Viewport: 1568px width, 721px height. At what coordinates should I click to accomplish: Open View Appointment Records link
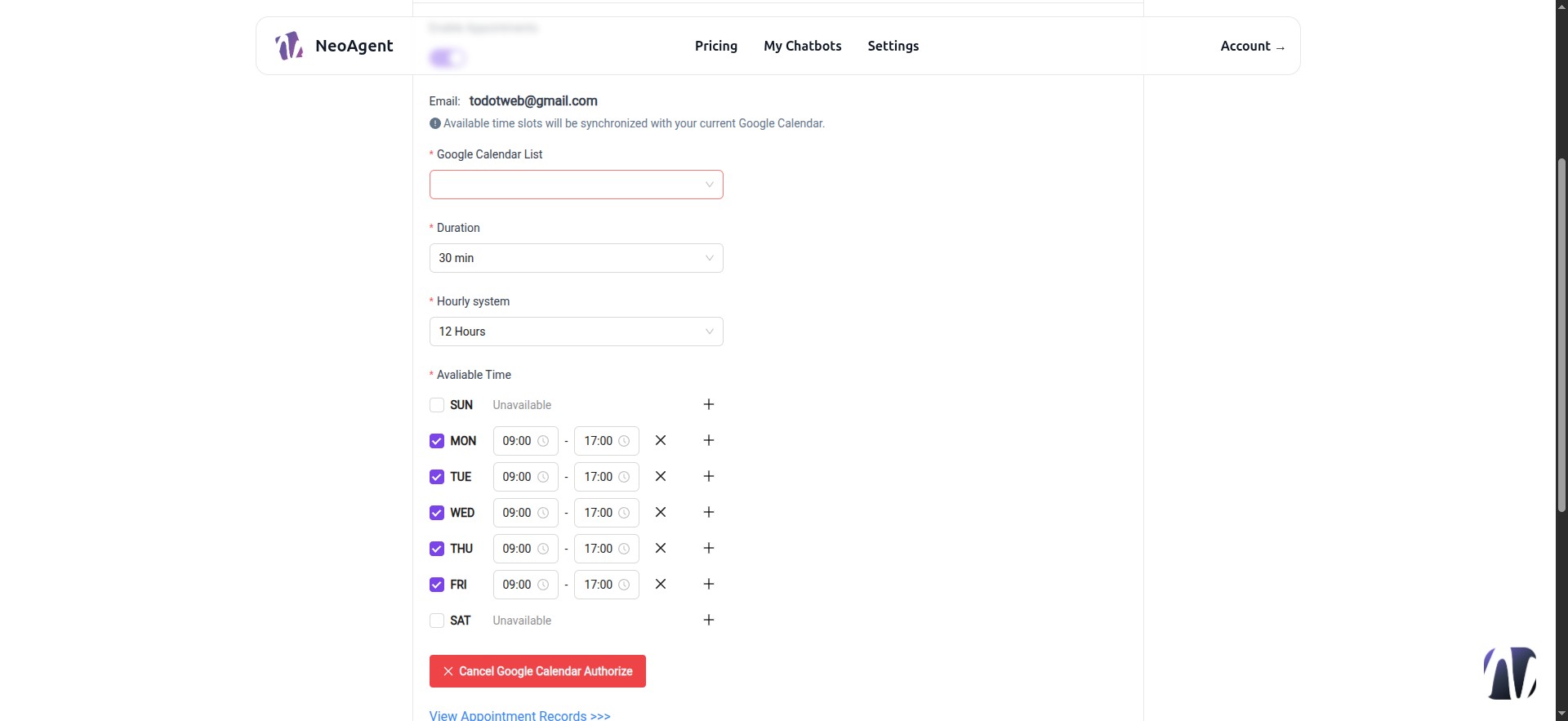click(520, 715)
